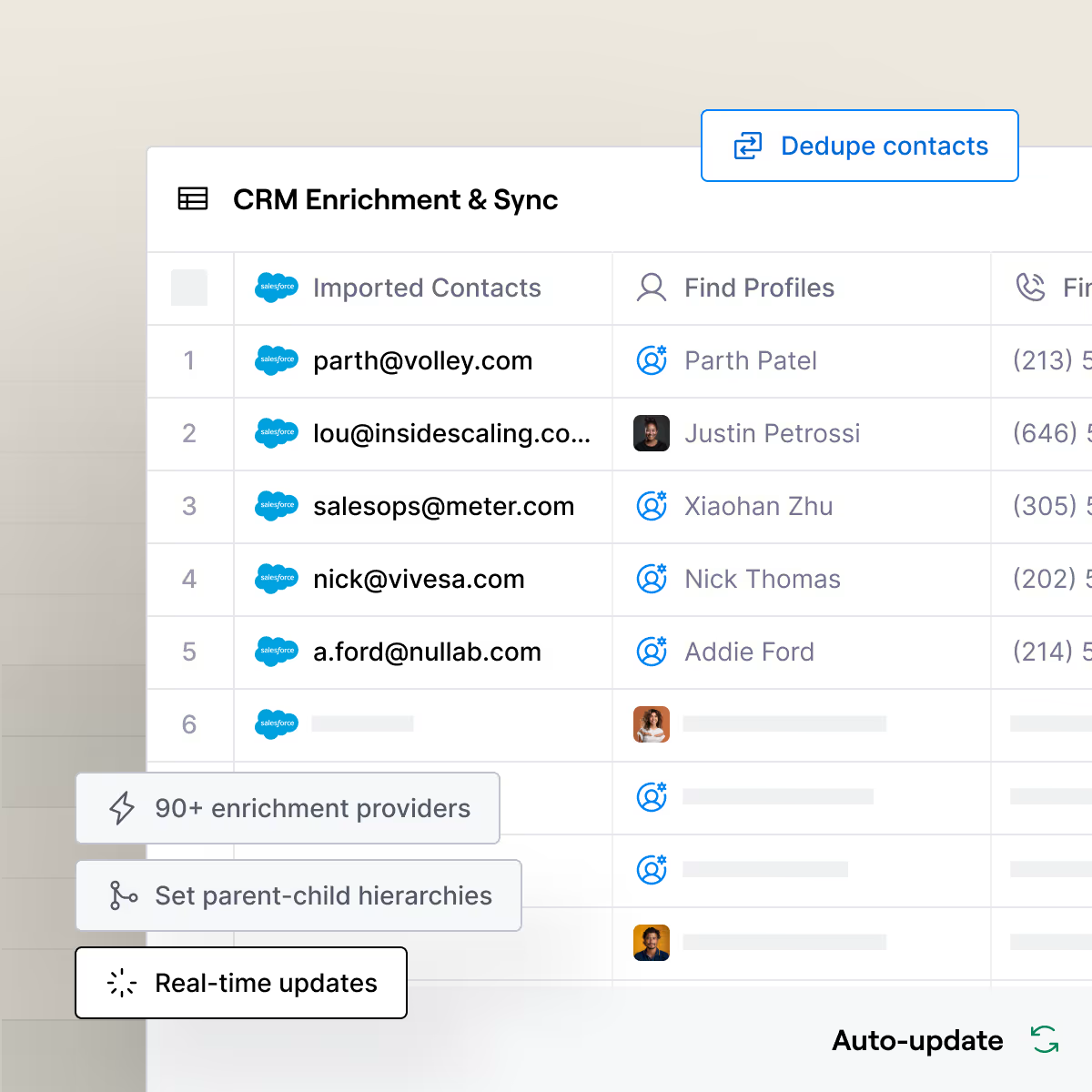
Task: Click the Justin Petrossi profile photo
Action: point(651,433)
